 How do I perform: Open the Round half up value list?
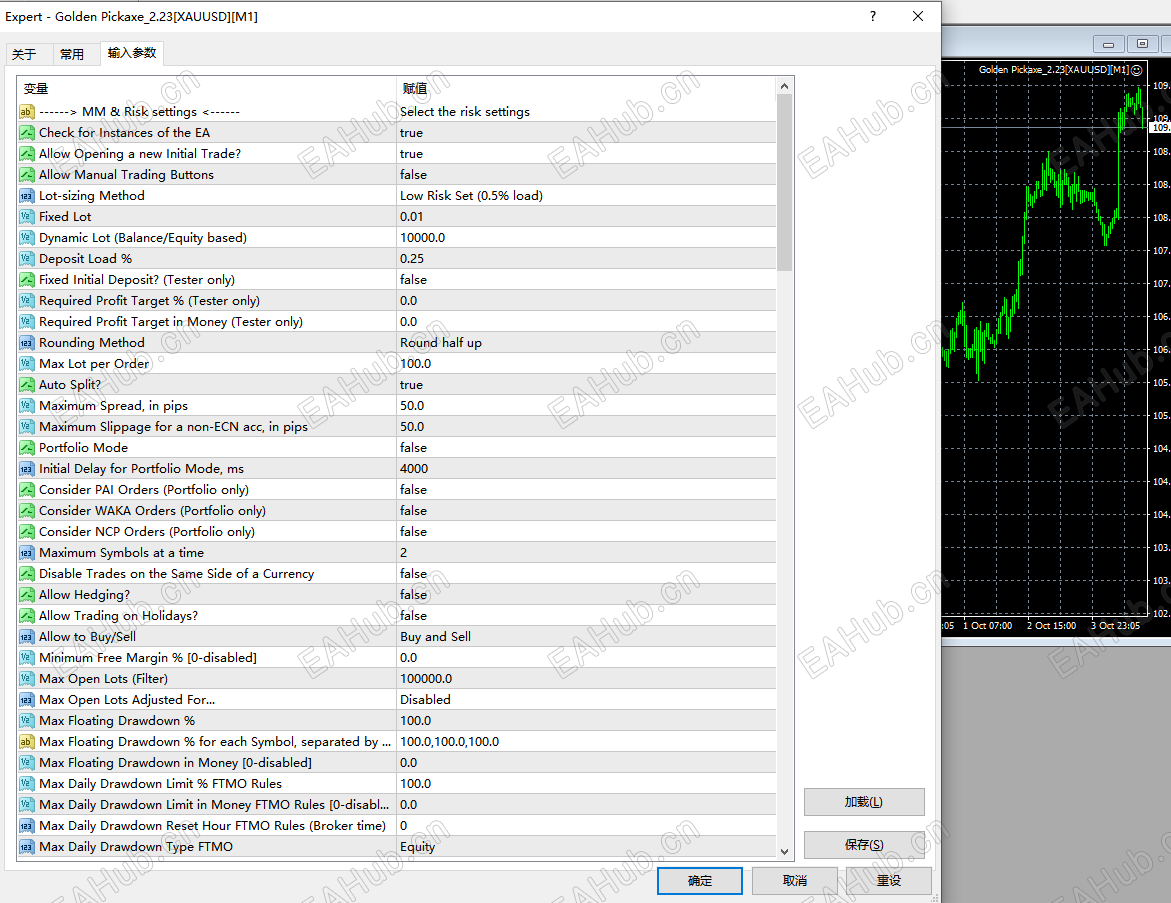[586, 343]
